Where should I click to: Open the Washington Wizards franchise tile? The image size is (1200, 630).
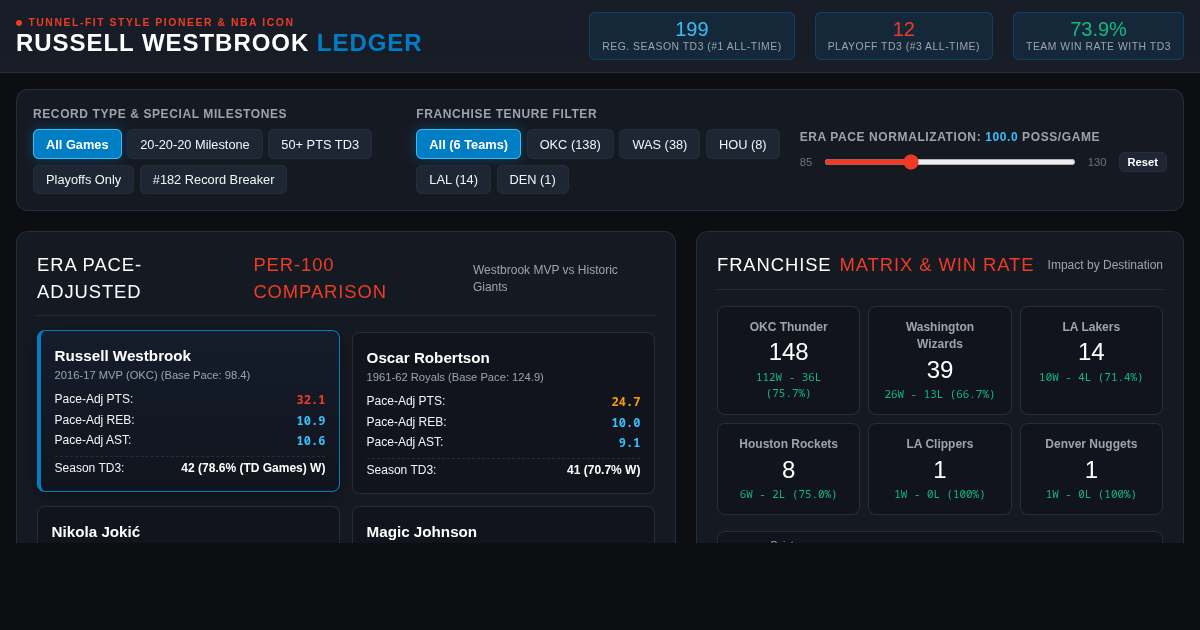[x=940, y=360]
